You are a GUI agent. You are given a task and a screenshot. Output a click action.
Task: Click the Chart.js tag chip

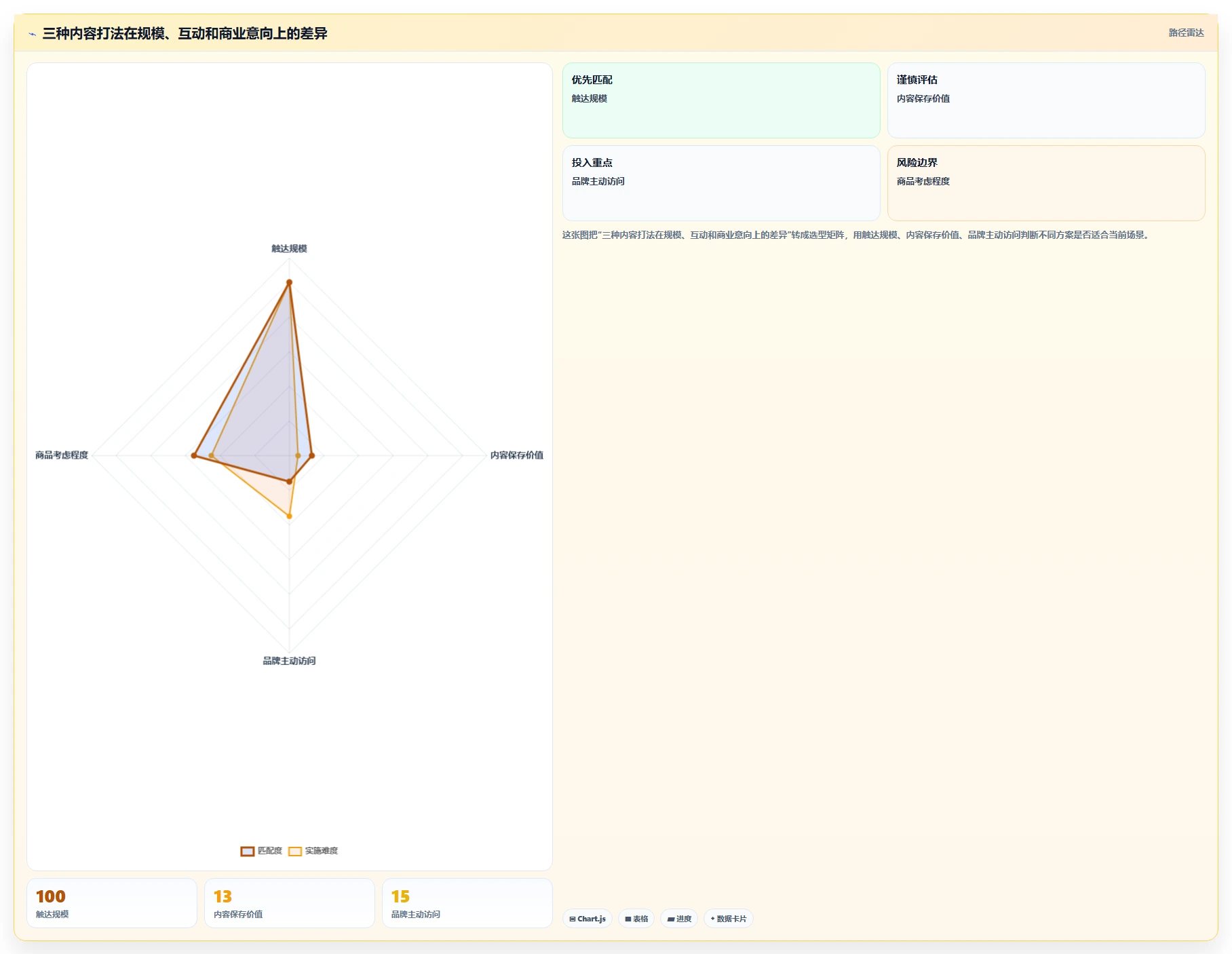(x=588, y=919)
